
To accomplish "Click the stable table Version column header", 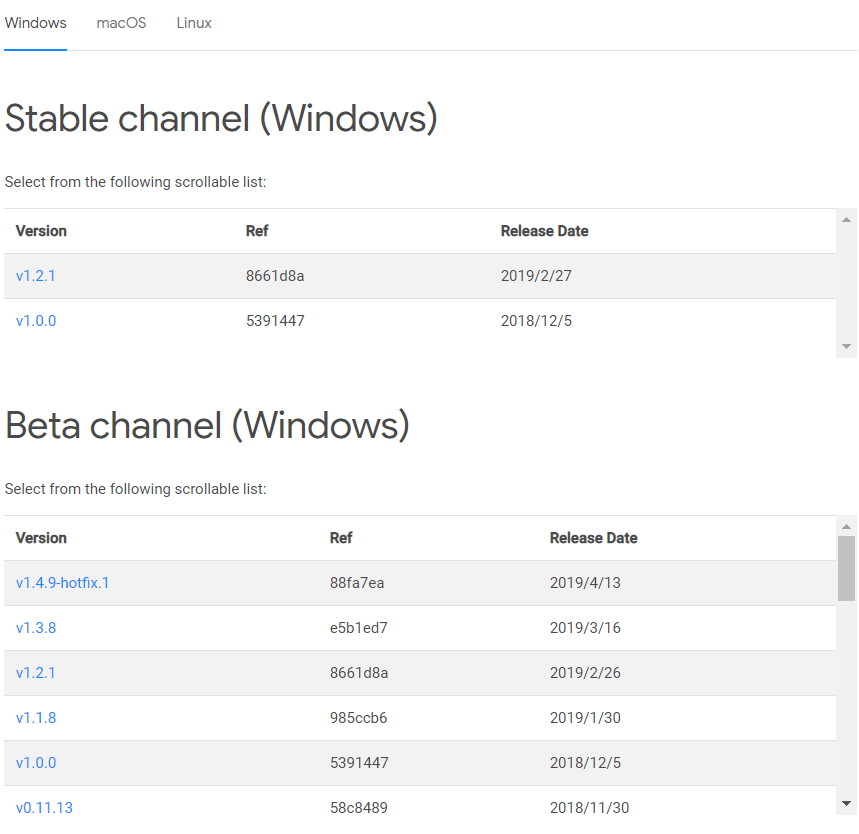I will (x=41, y=231).
